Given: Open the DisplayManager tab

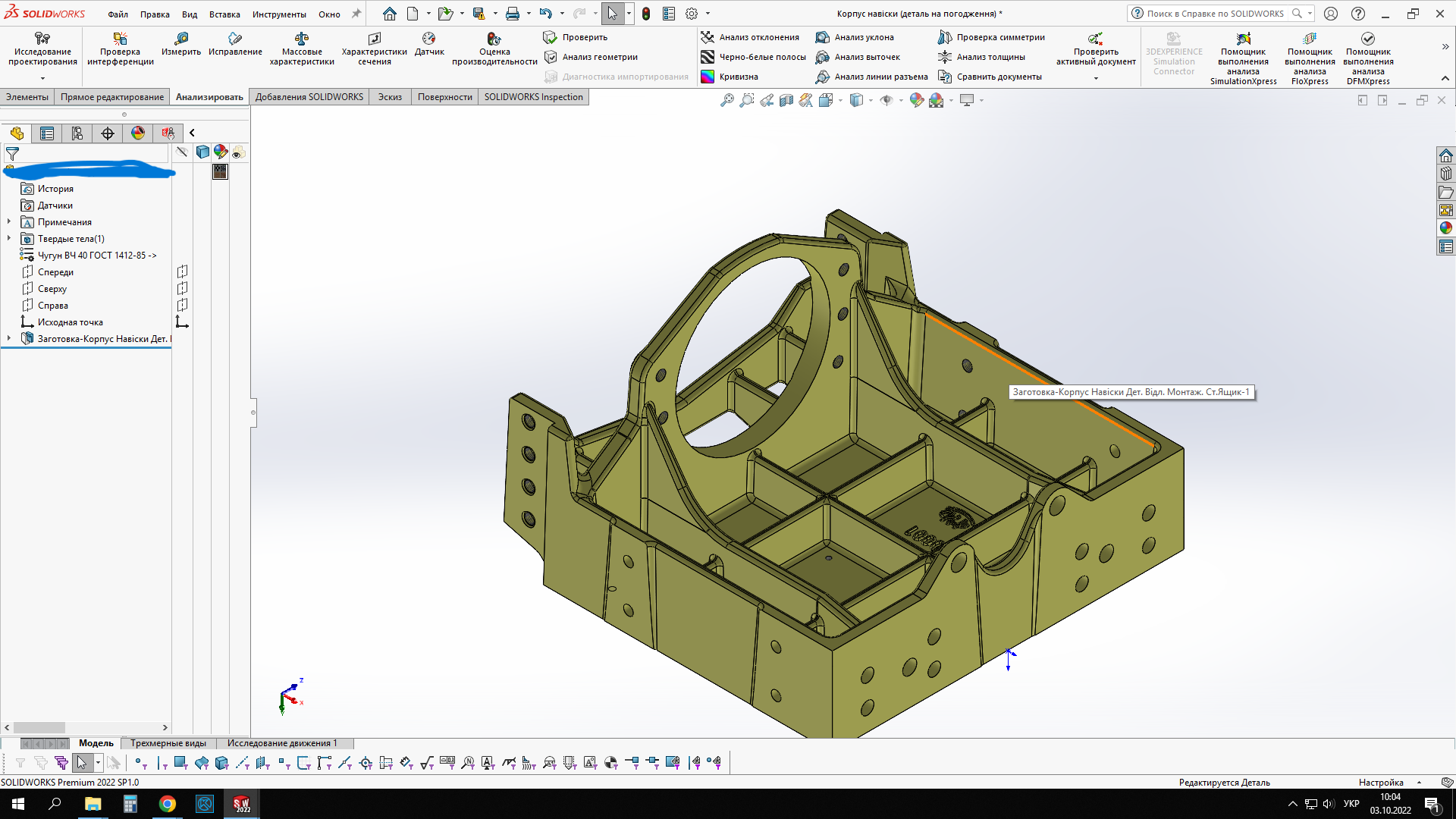Looking at the screenshot, I should tap(138, 133).
